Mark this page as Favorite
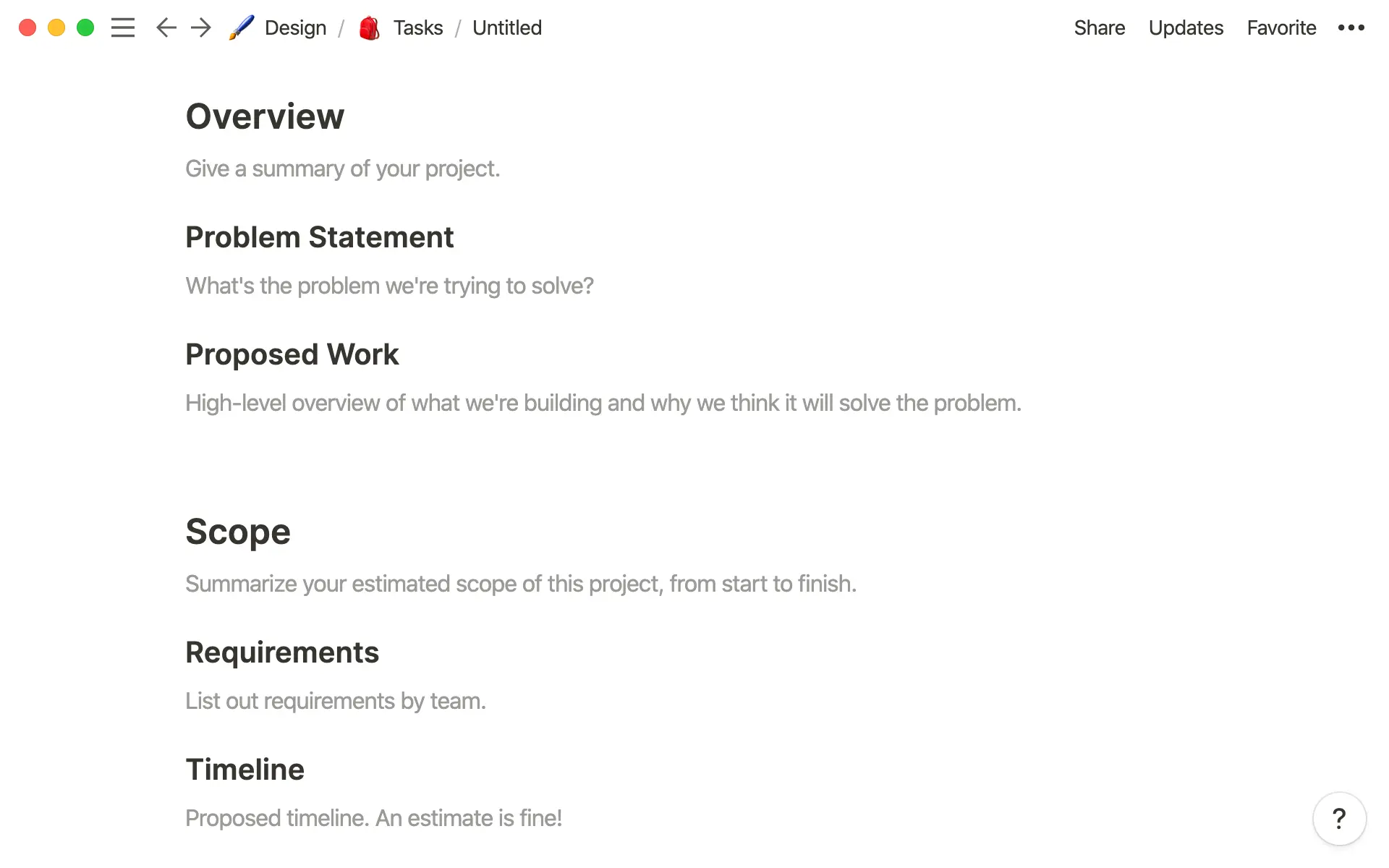The width and height of the screenshot is (1389, 868). [x=1280, y=27]
